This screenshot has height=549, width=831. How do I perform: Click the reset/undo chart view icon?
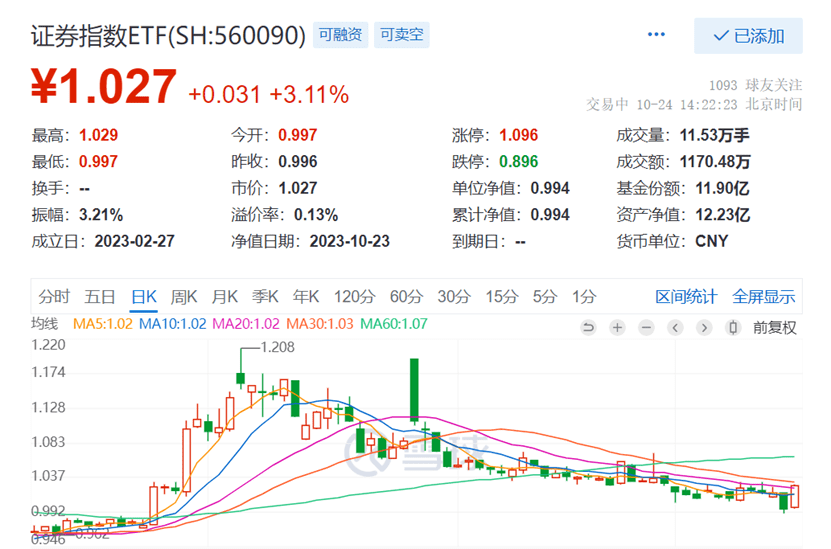tap(588, 327)
